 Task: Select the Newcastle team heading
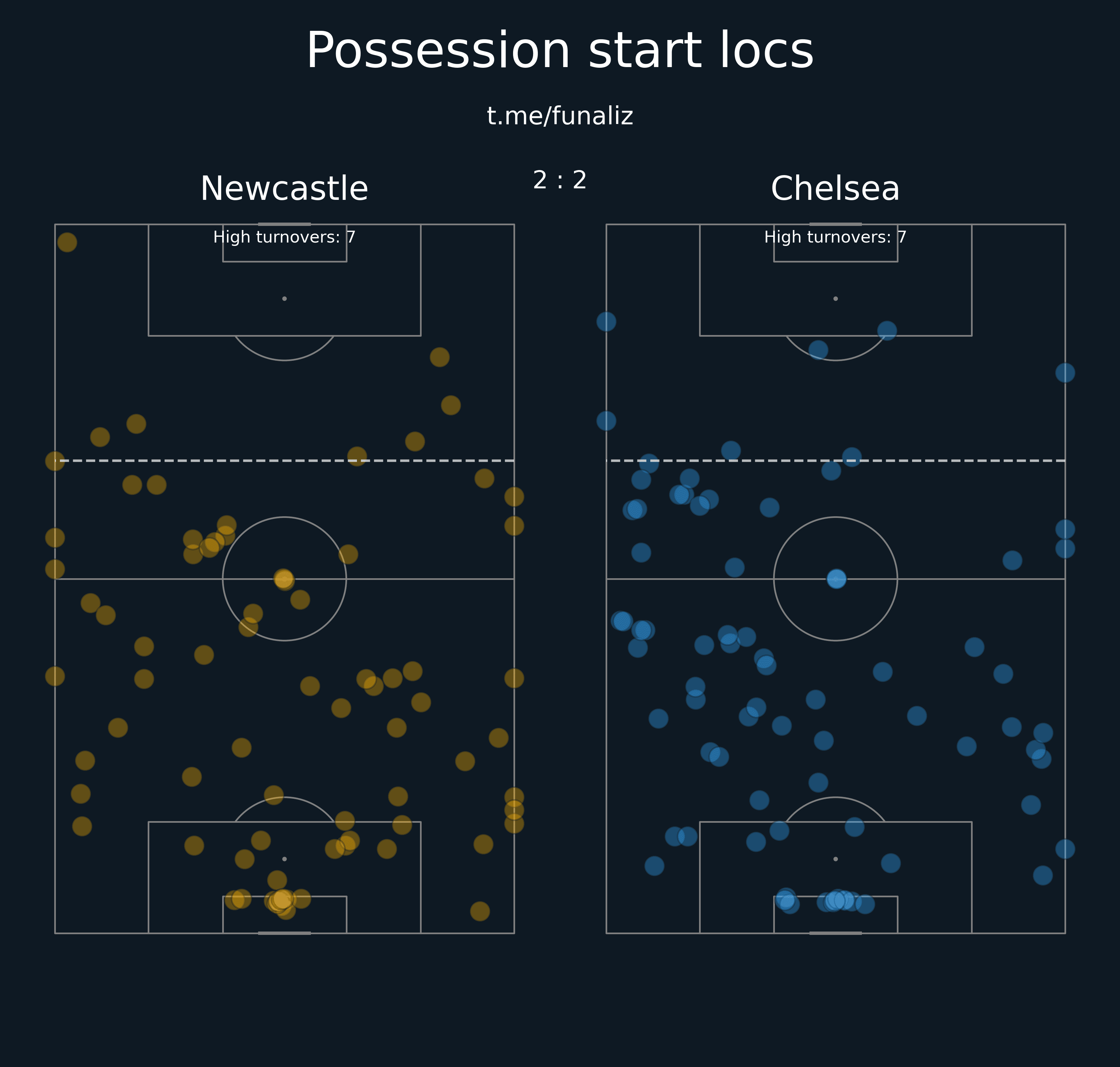284,189
